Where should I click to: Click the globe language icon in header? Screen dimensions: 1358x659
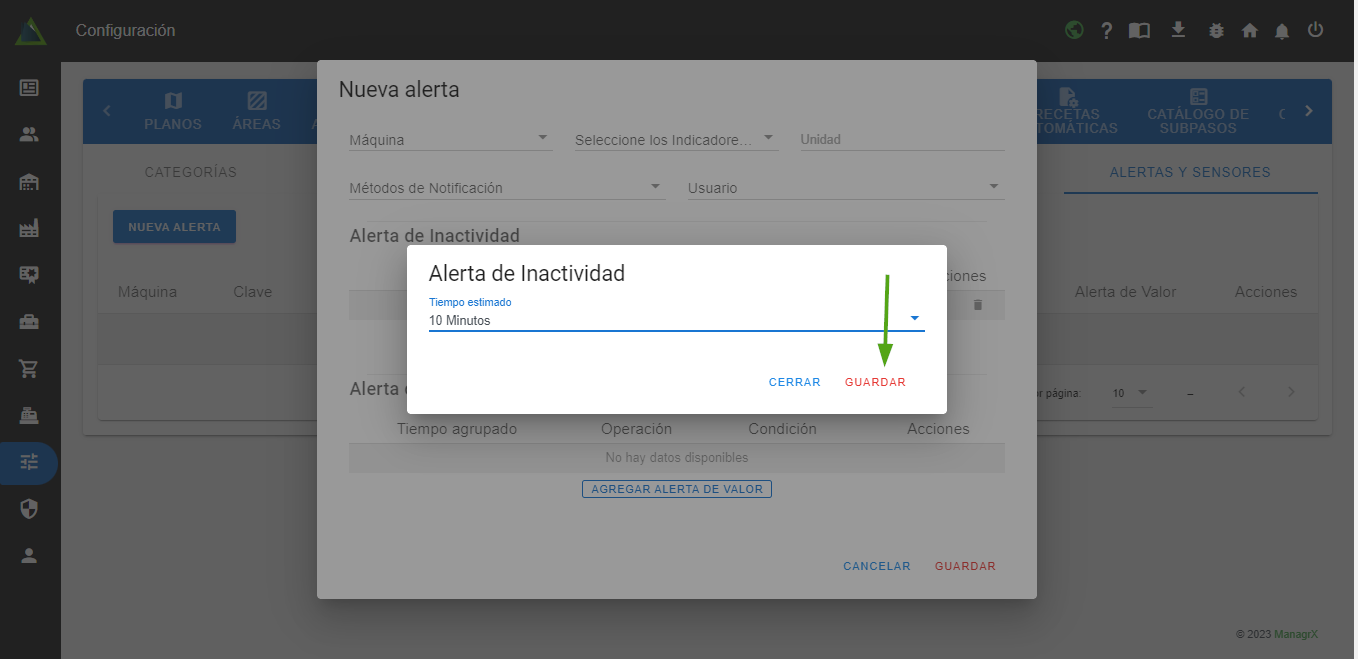(x=1074, y=30)
